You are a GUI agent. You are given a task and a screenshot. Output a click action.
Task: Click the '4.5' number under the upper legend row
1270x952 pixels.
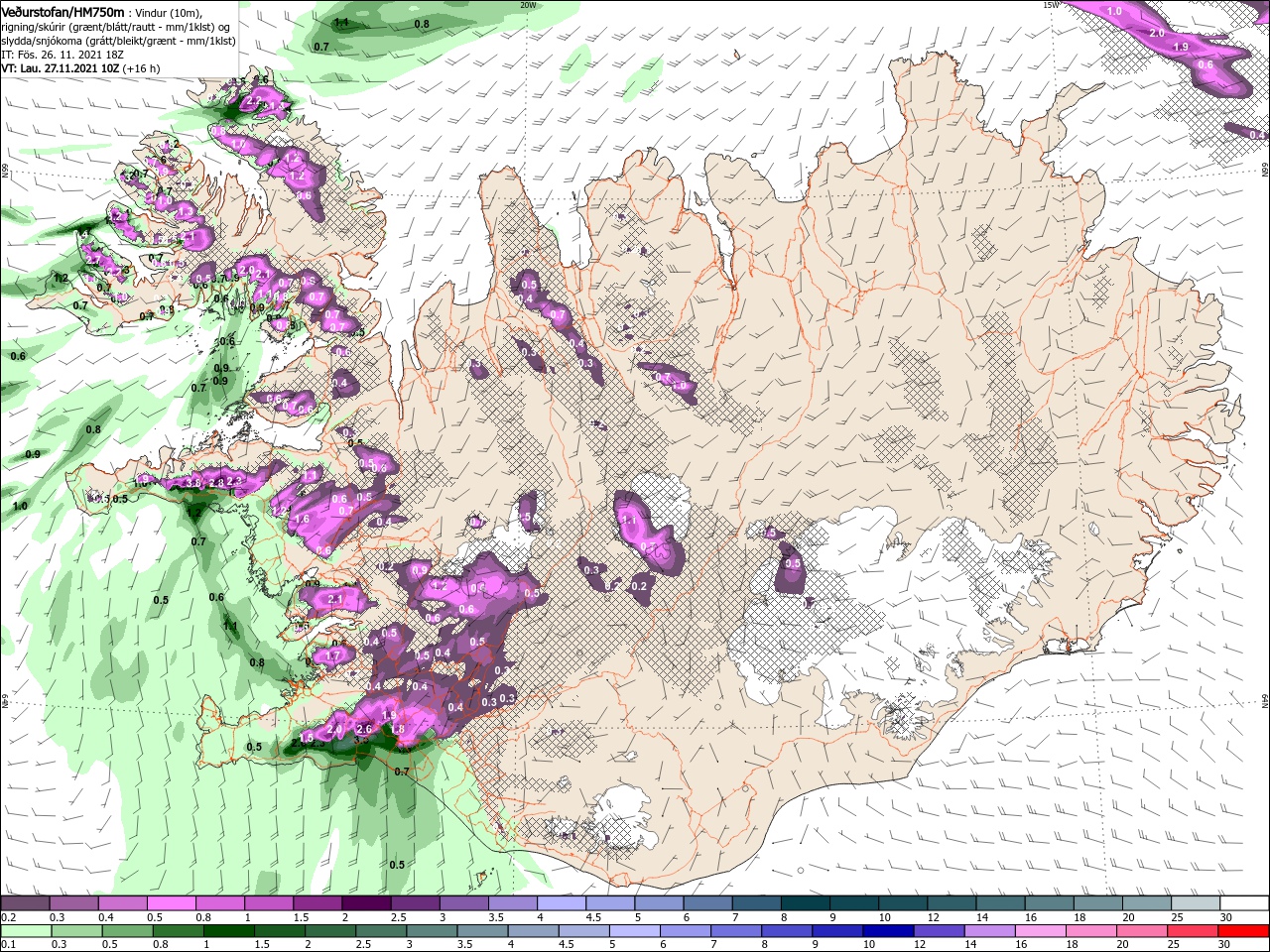click(594, 917)
